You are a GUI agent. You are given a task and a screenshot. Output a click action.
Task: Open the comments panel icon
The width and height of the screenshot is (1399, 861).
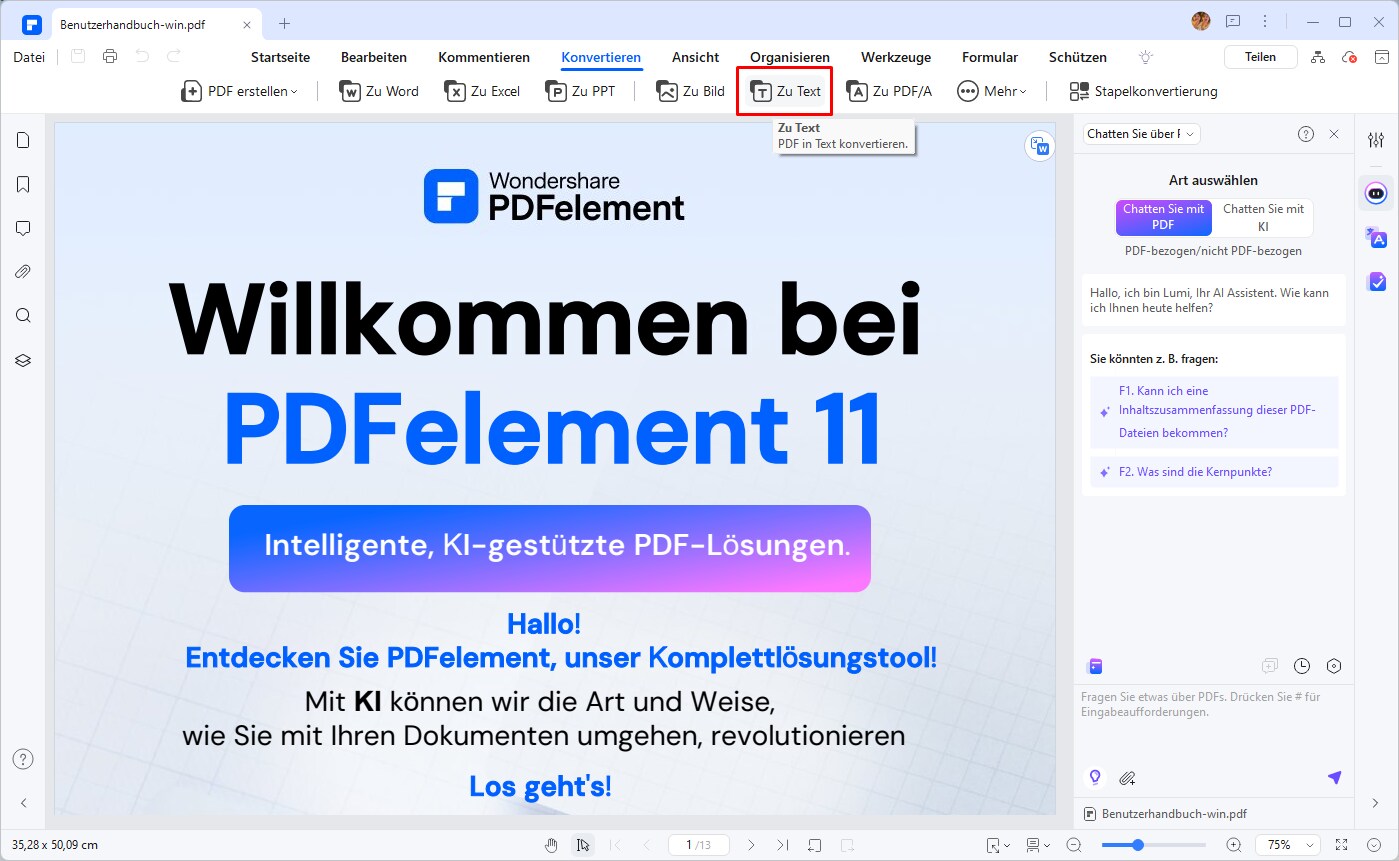click(x=23, y=228)
